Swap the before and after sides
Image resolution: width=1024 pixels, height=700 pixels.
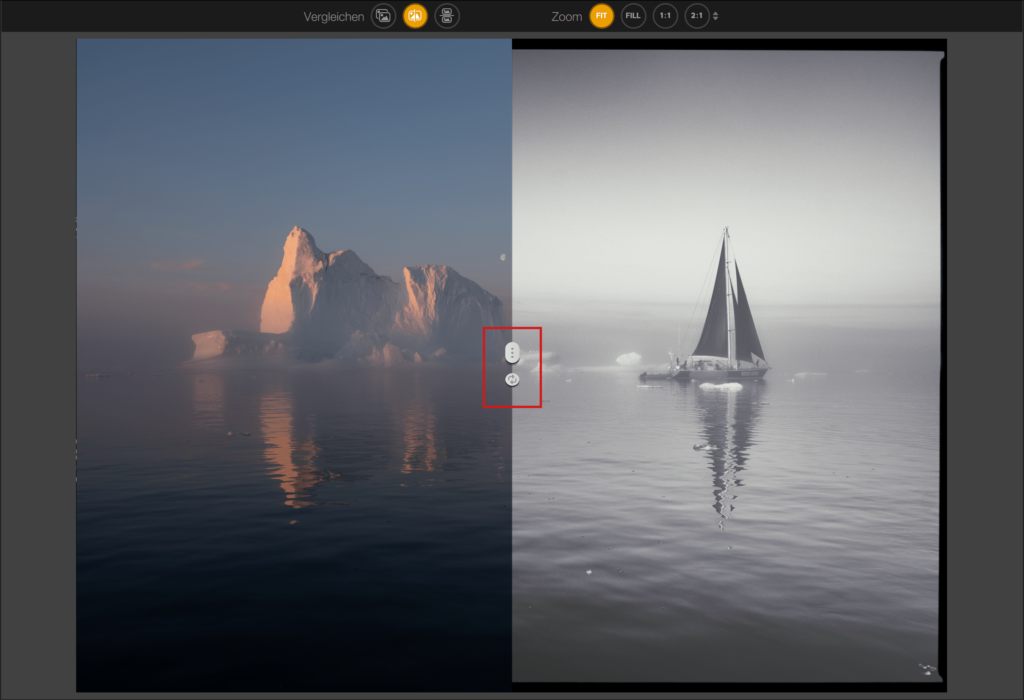click(x=512, y=379)
